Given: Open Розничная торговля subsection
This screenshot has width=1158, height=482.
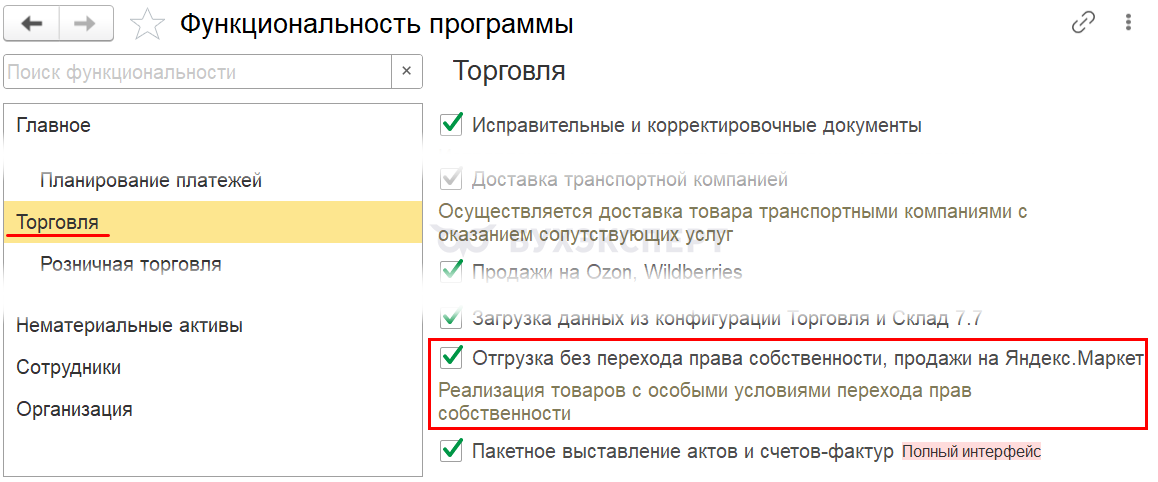Looking at the screenshot, I should coord(131,264).
